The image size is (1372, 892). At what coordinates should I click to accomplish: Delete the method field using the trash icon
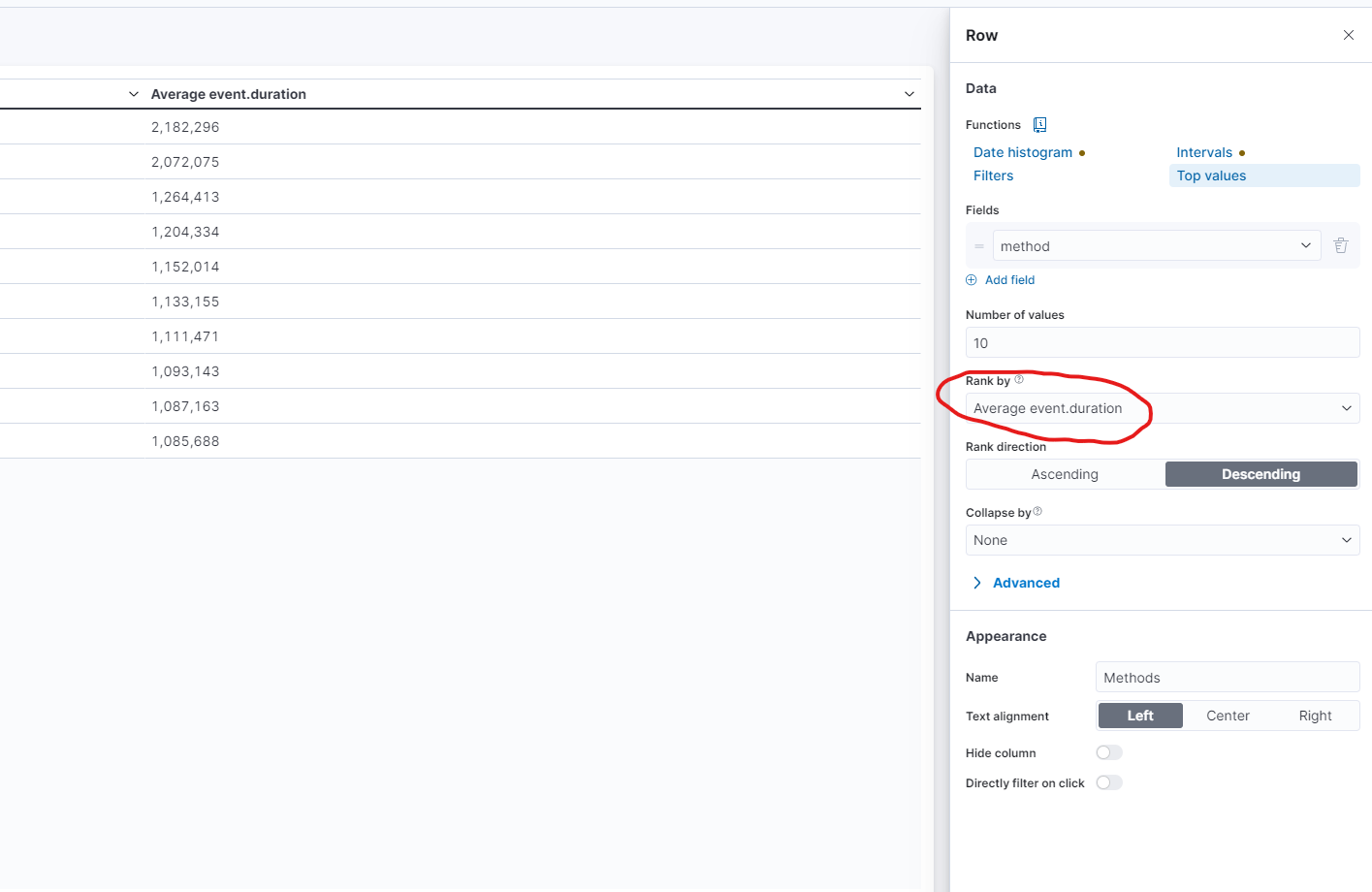1341,245
